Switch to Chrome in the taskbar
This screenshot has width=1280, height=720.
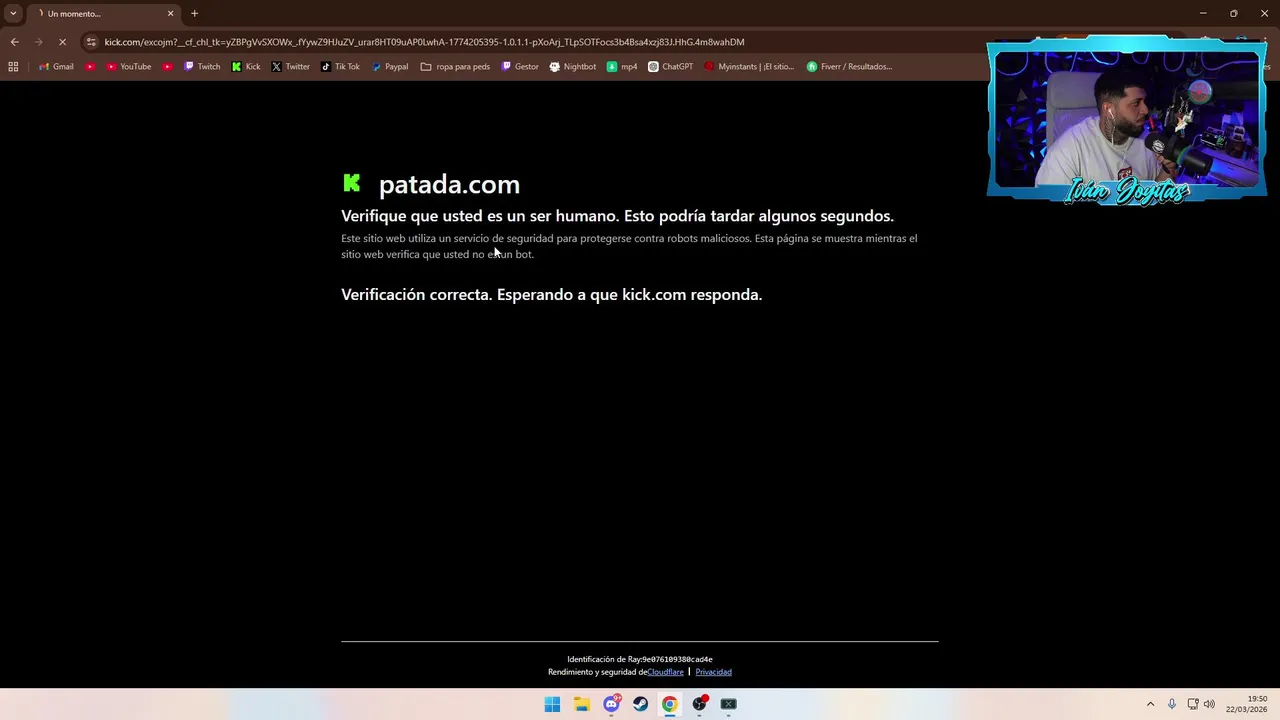pyautogui.click(x=669, y=704)
